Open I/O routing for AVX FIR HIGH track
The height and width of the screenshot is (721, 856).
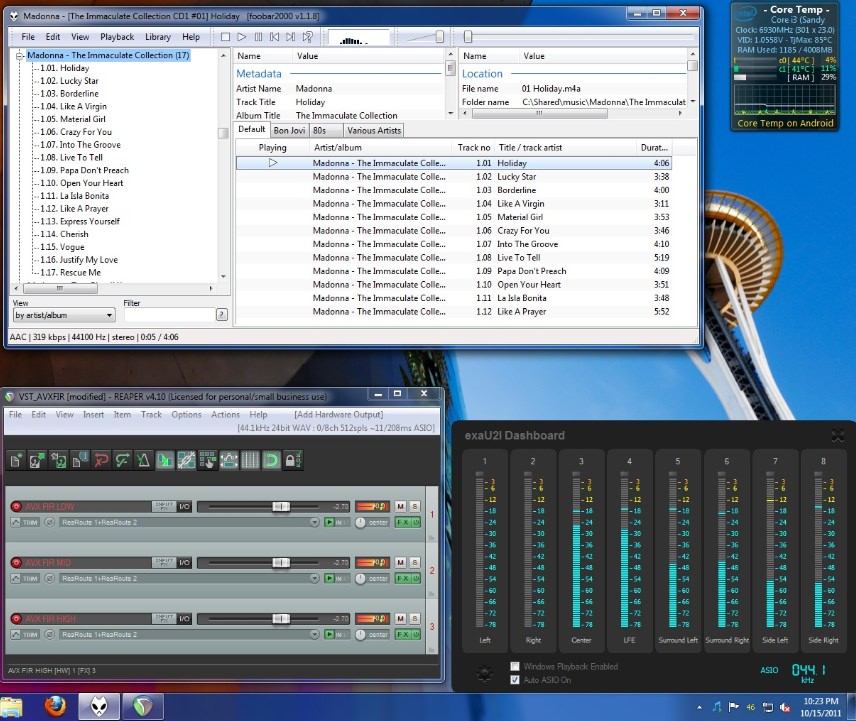click(185, 619)
